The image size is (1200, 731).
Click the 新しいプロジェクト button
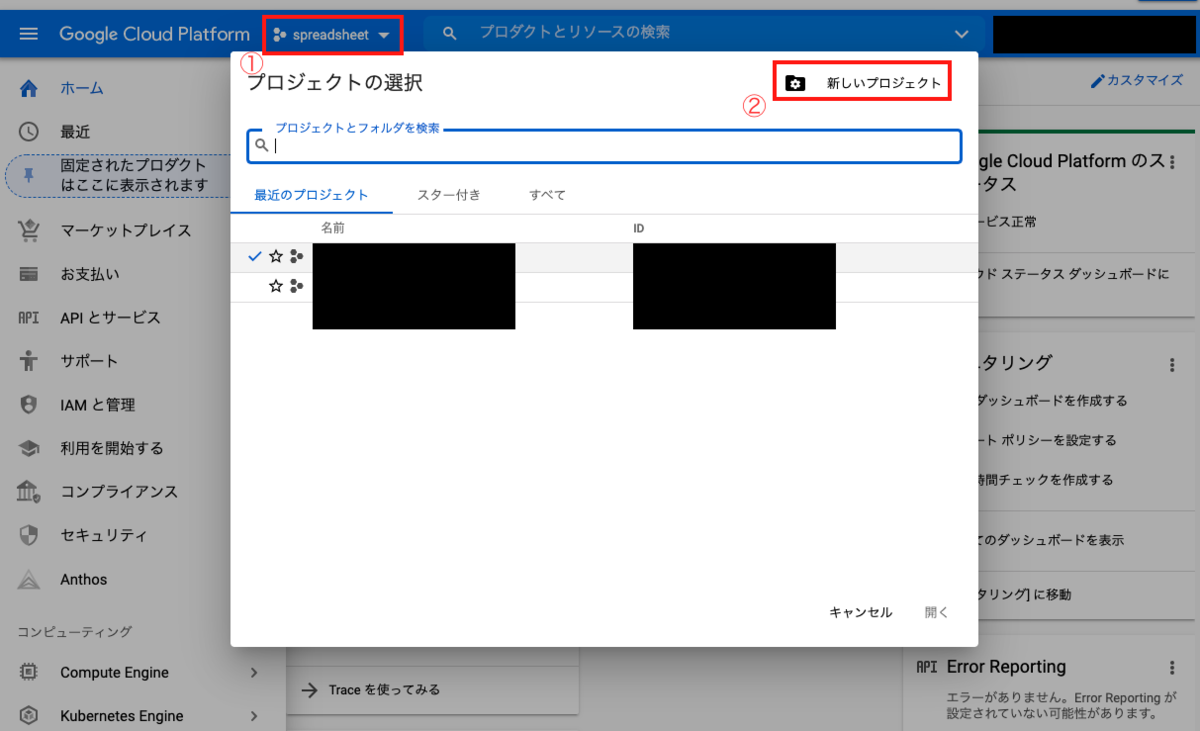coord(862,83)
